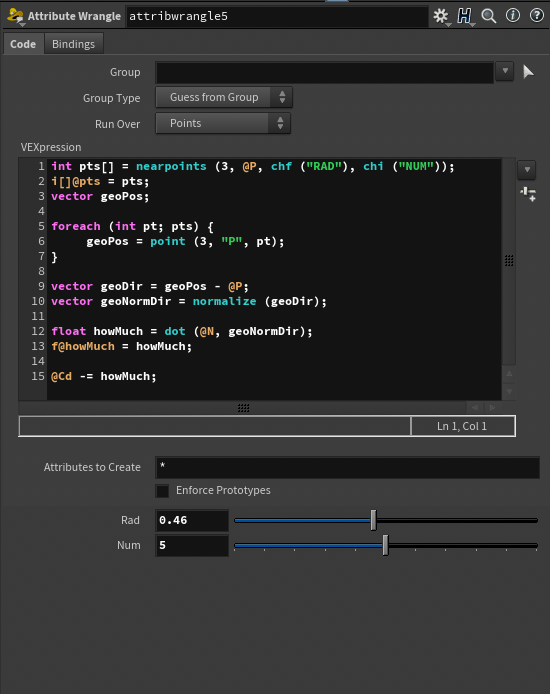The width and height of the screenshot is (550, 694).
Task: Click the Run Over label
Action: (118, 124)
